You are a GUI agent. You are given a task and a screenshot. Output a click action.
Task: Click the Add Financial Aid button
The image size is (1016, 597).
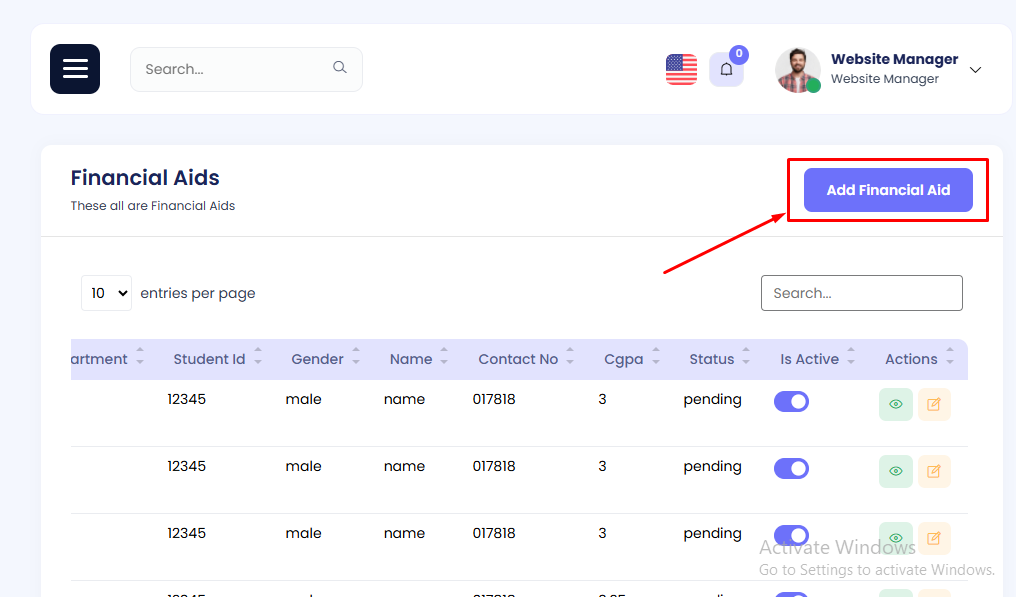(x=888, y=190)
